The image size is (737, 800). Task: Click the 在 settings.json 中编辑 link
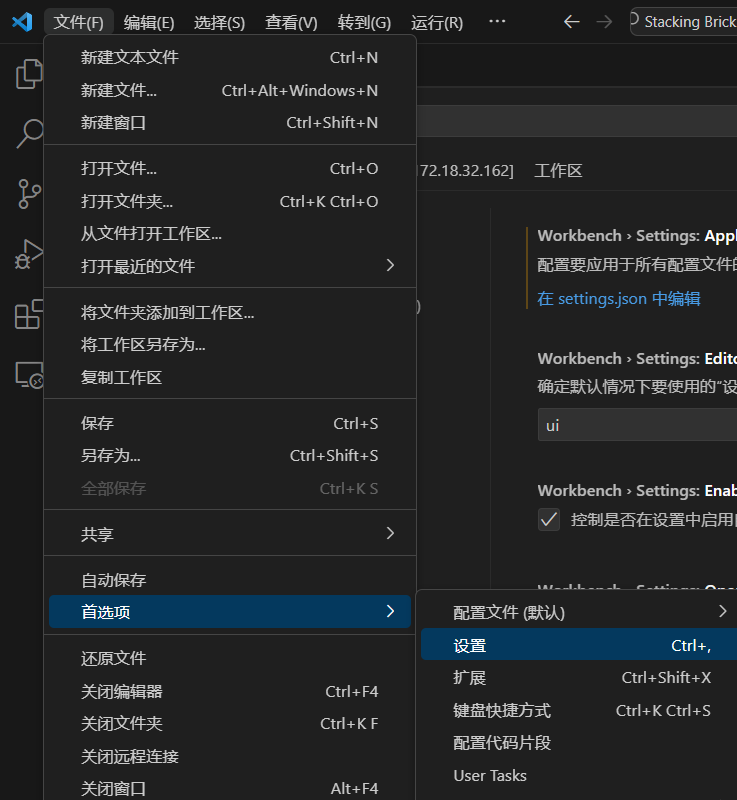(x=618, y=298)
